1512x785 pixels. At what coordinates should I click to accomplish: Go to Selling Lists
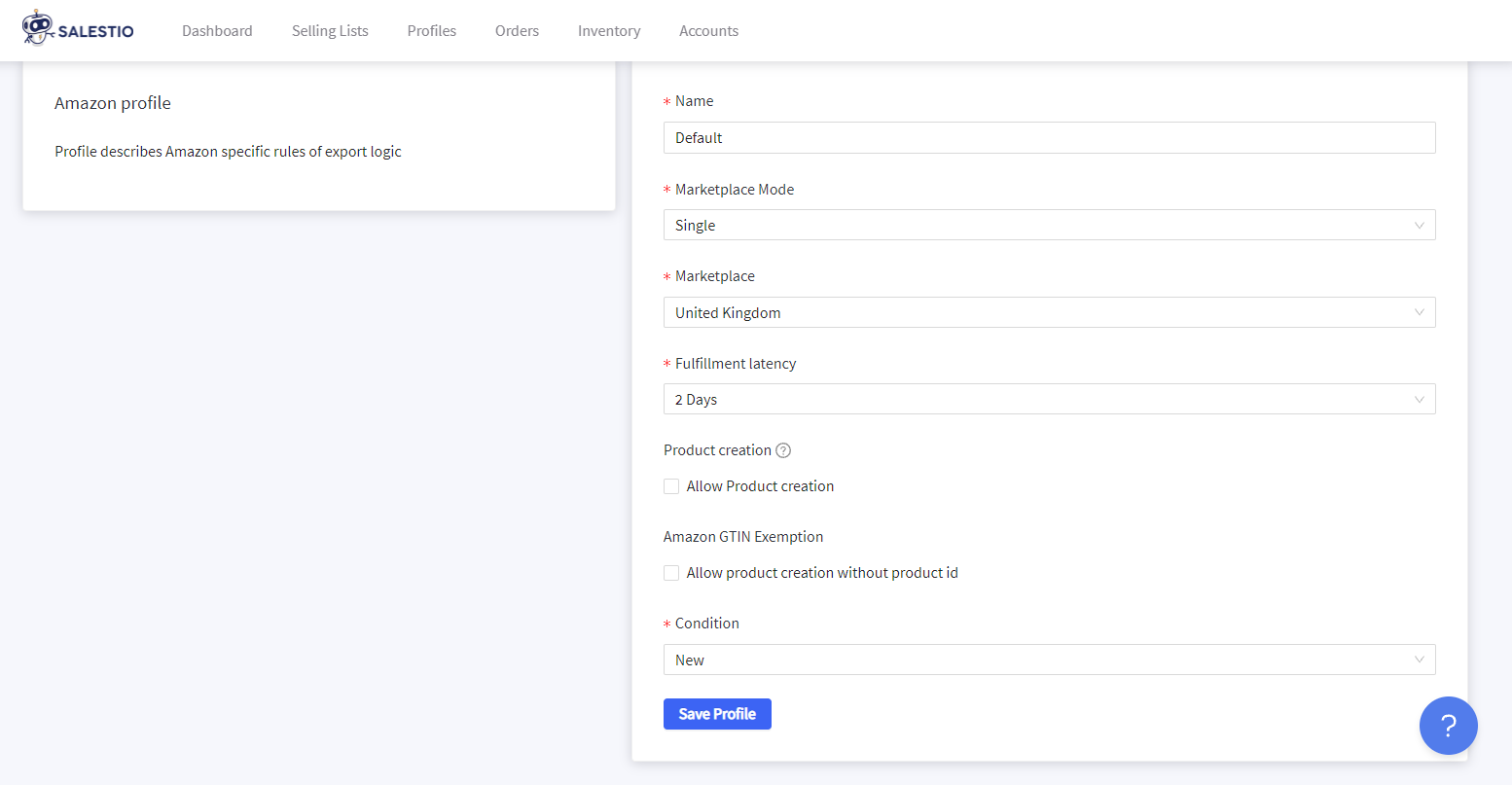330,31
